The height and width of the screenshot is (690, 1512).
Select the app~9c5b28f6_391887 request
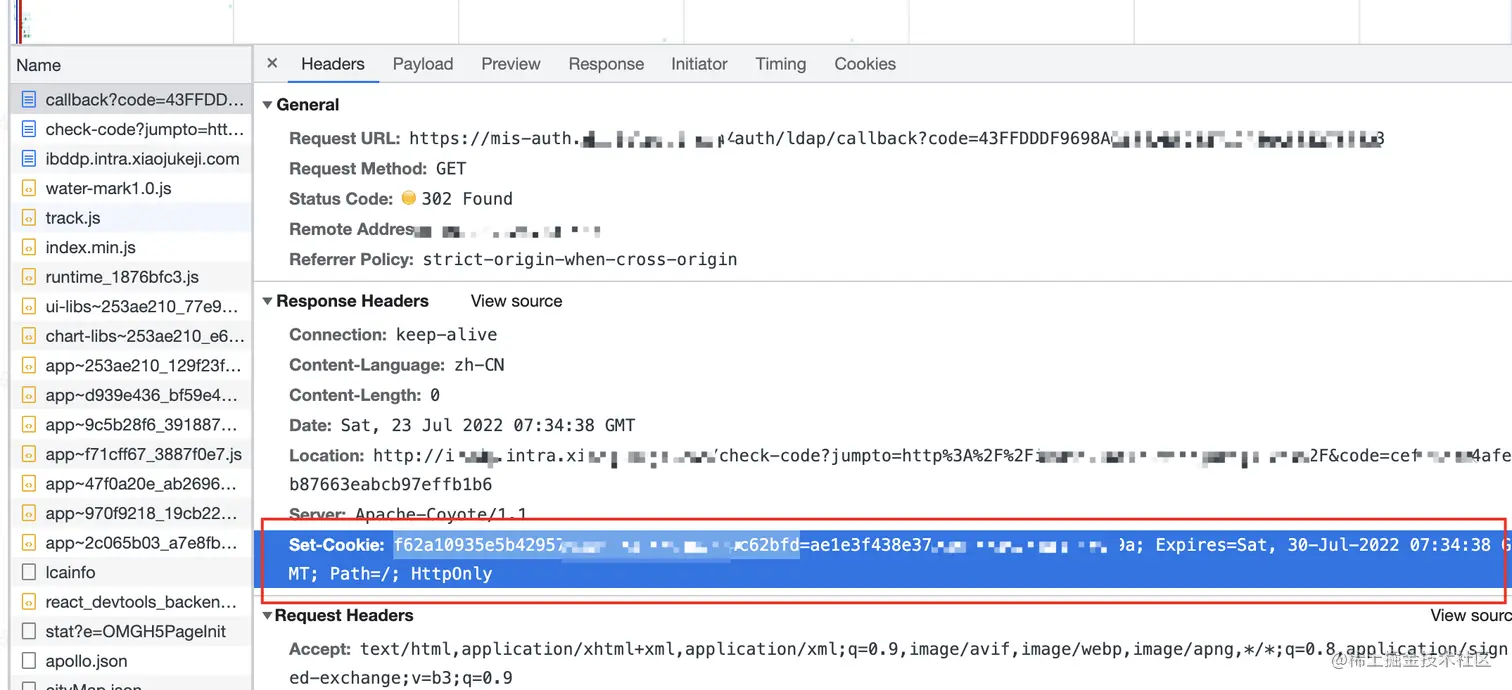click(131, 425)
